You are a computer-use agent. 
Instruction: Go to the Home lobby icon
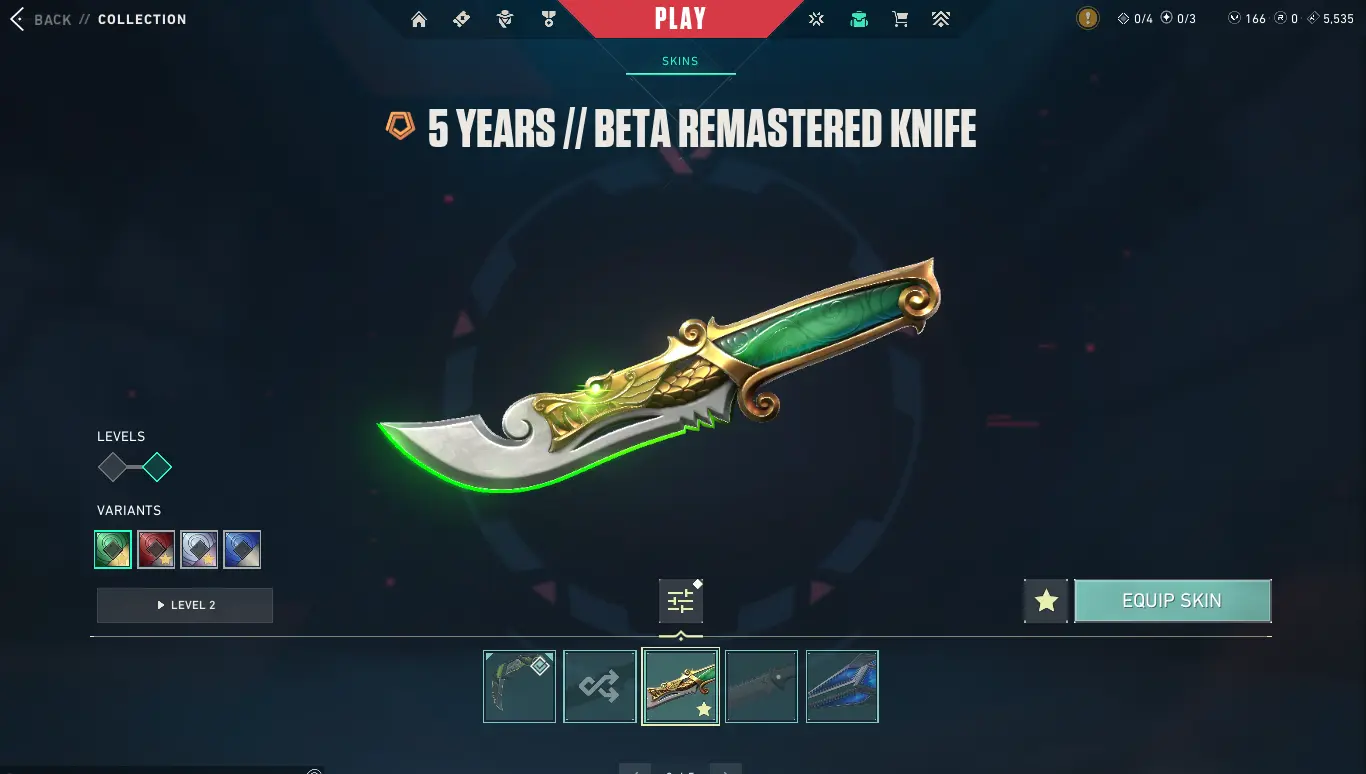(x=419, y=19)
